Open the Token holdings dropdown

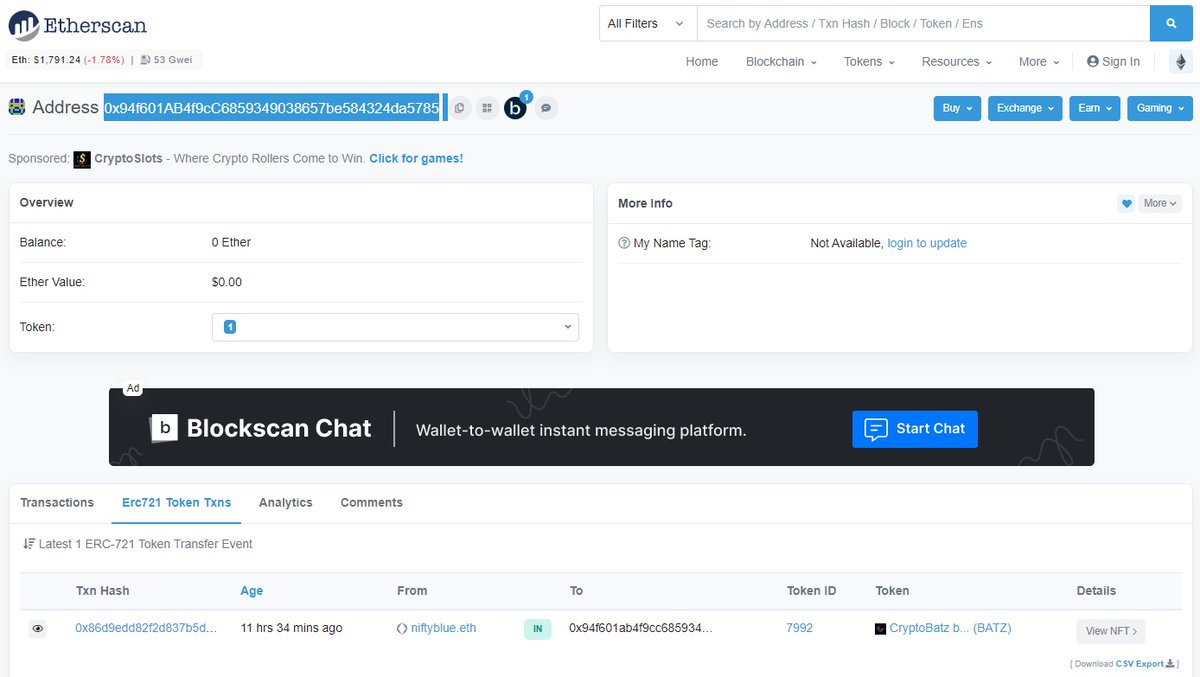[395, 327]
